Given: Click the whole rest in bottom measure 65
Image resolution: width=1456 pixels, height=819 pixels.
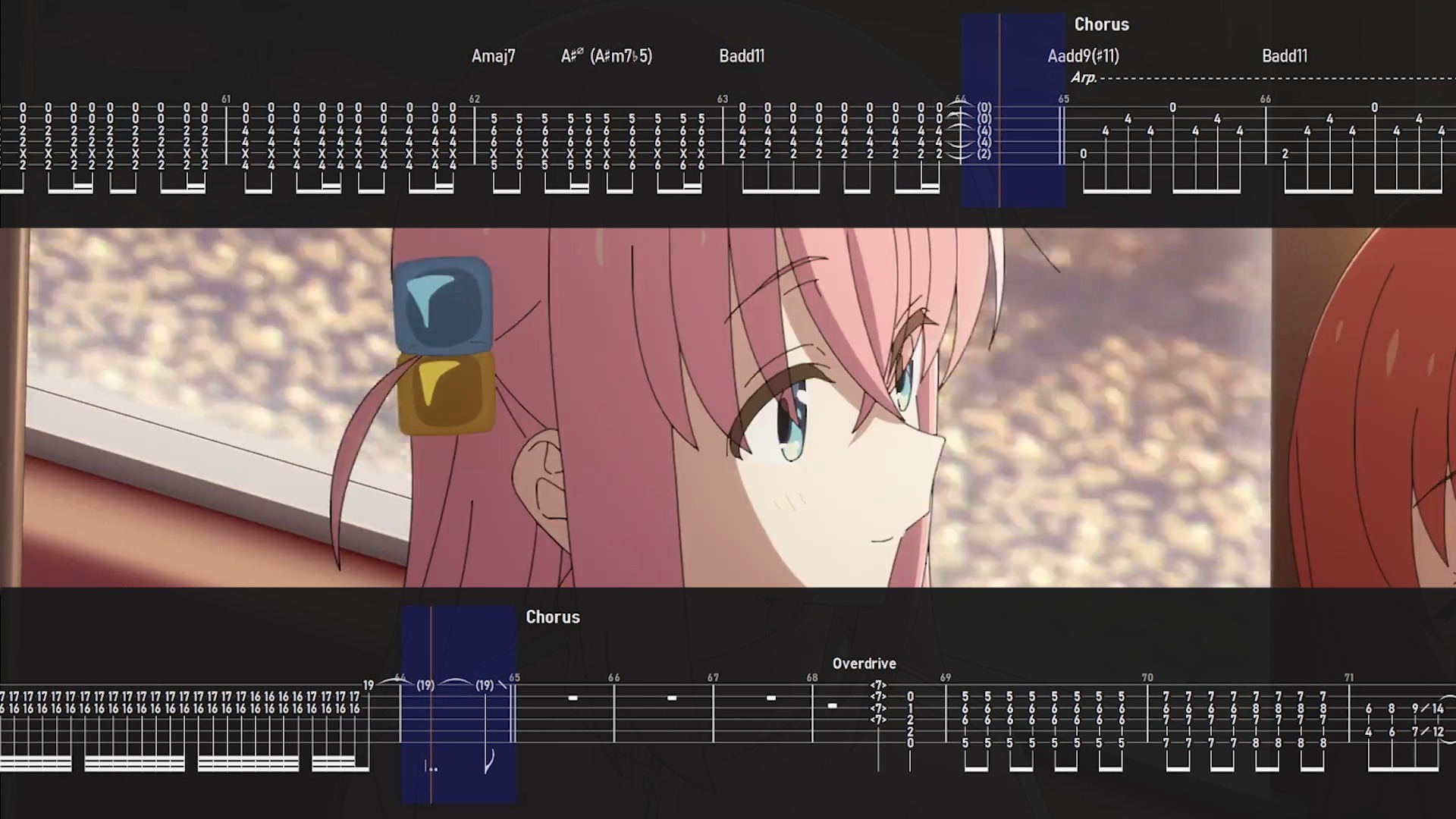Looking at the screenshot, I should (573, 698).
